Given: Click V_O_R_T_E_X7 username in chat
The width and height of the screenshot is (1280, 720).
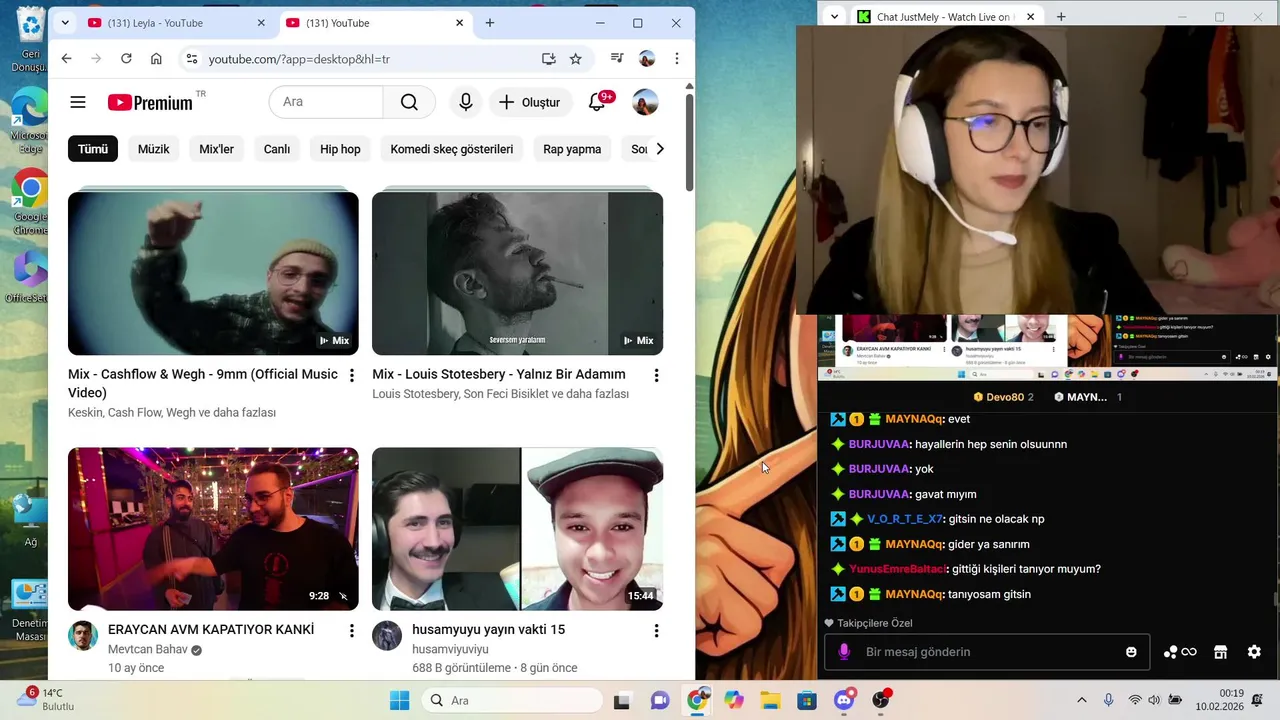Looking at the screenshot, I should (x=905, y=519).
